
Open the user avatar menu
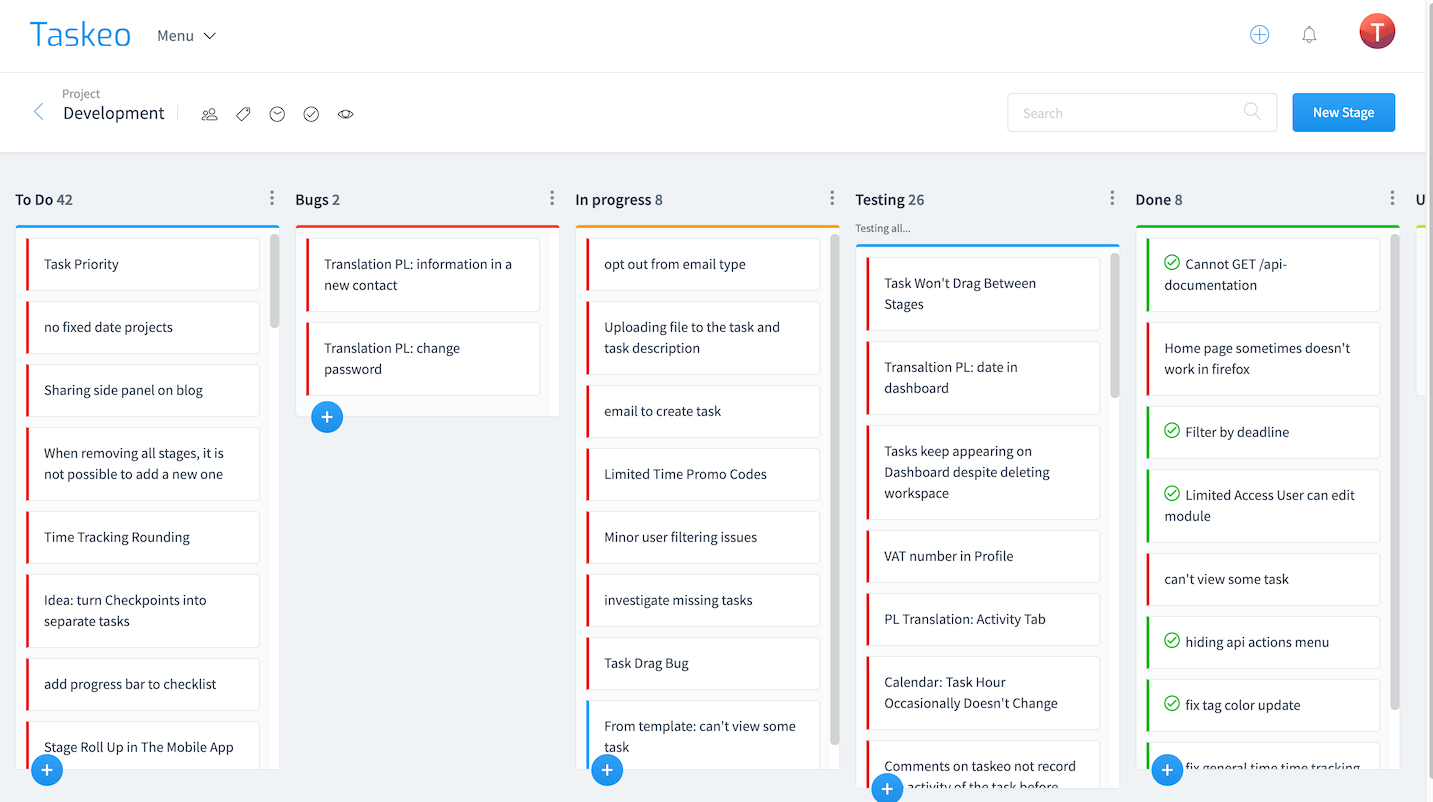[1377, 32]
